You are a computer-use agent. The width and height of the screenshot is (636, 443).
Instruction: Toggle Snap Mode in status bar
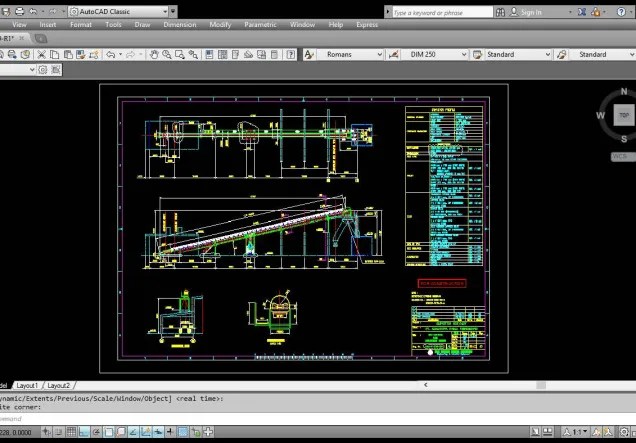pyautogui.click(x=59, y=432)
